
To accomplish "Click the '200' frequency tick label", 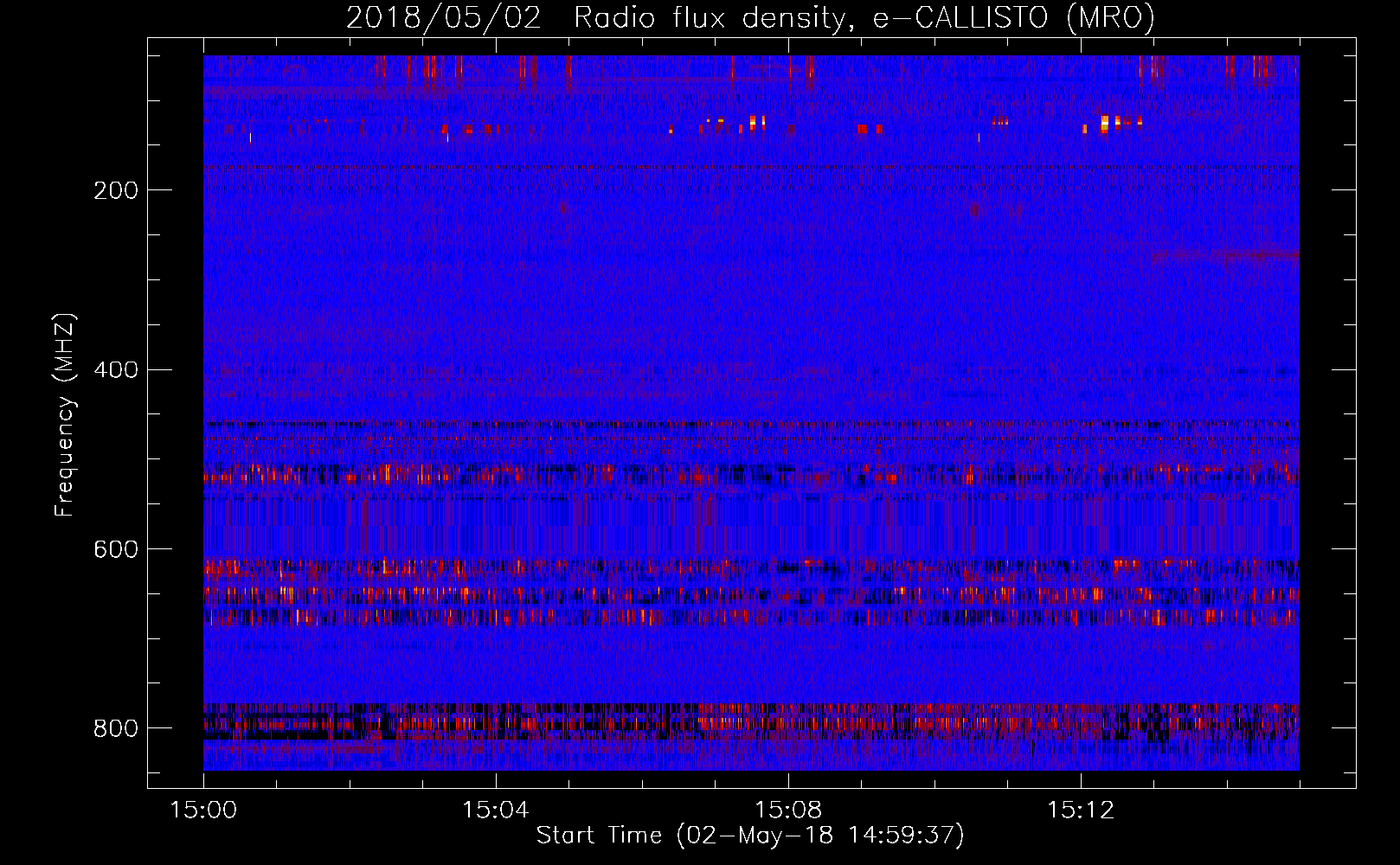I will [x=116, y=190].
